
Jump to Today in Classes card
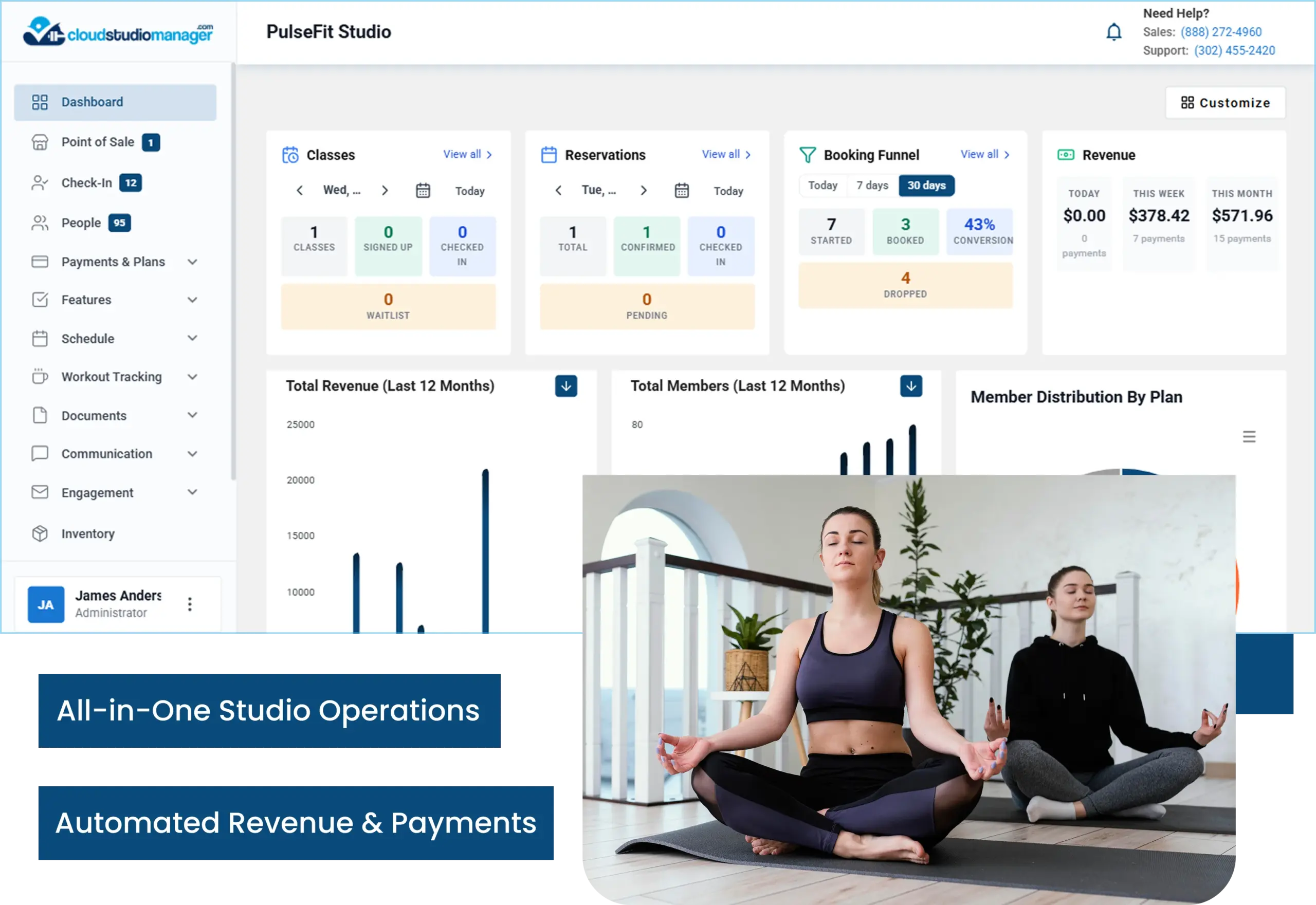click(470, 191)
